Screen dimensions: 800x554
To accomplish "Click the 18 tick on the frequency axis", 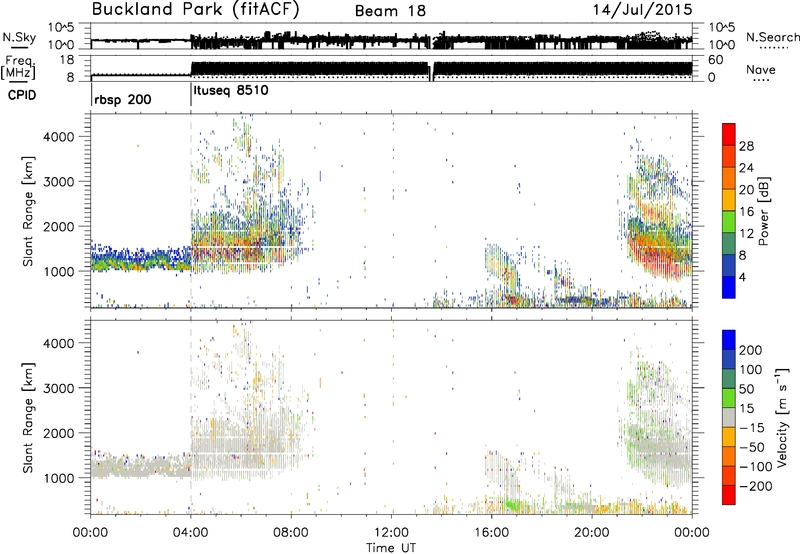I will click(66, 60).
